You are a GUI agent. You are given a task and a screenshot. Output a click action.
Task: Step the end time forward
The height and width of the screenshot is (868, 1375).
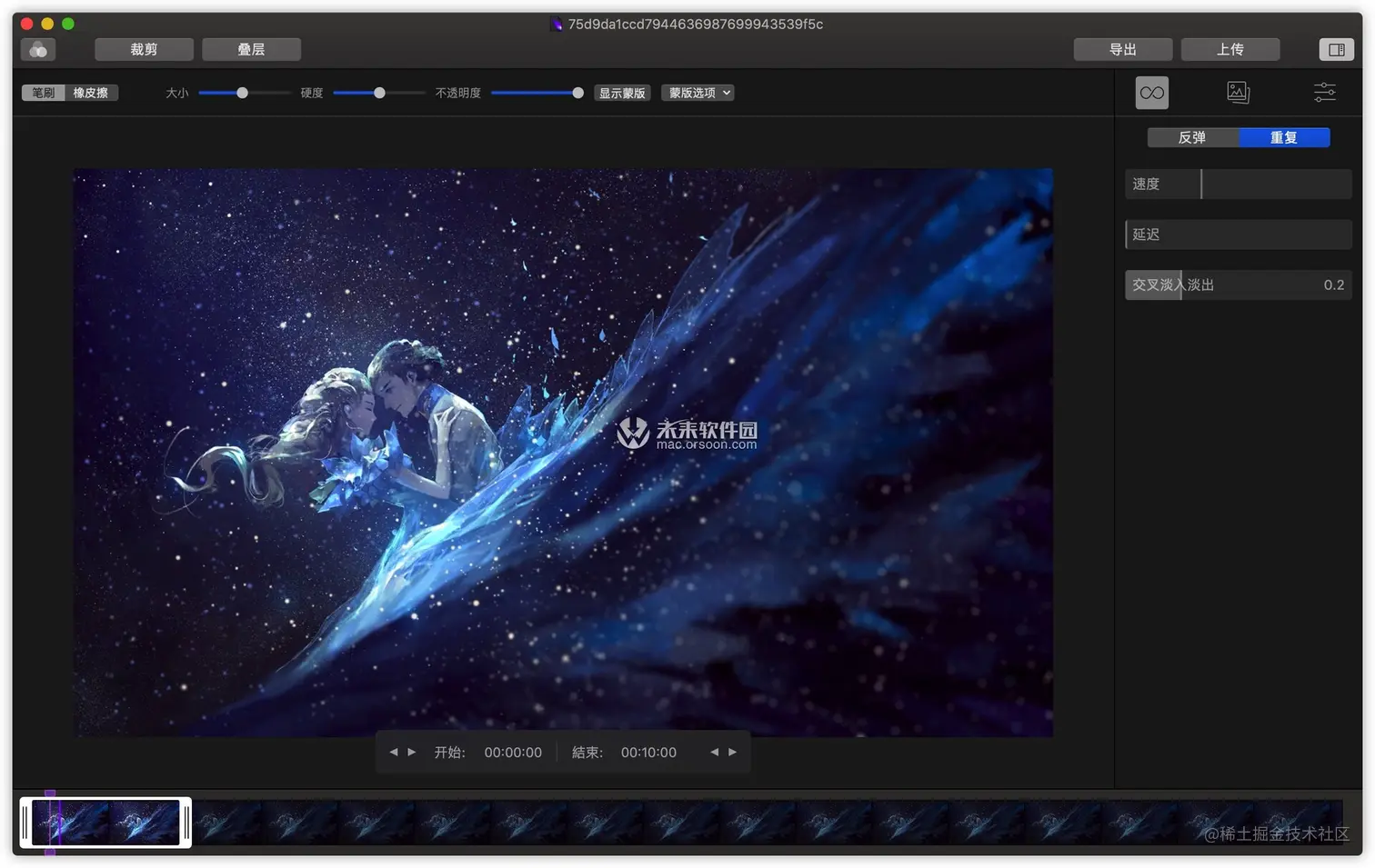click(x=732, y=752)
